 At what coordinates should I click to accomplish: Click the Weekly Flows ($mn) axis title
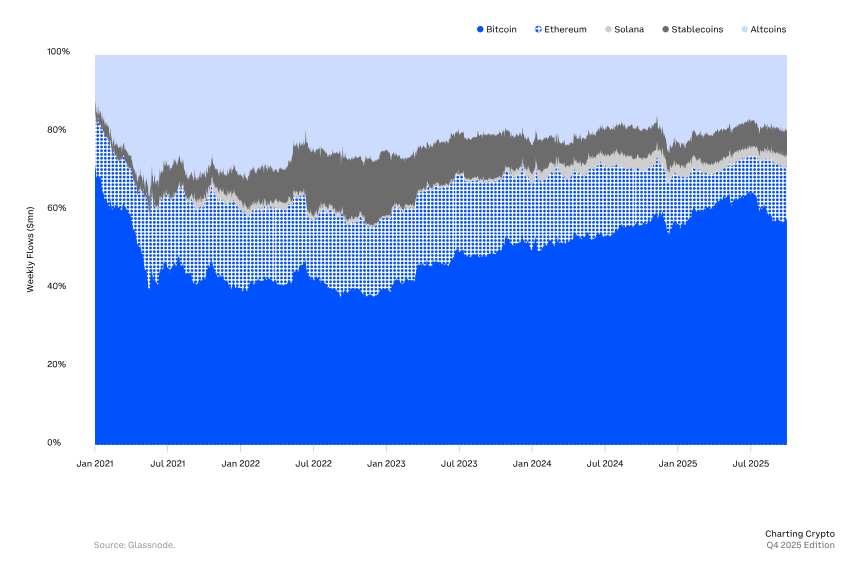[x=31, y=249]
